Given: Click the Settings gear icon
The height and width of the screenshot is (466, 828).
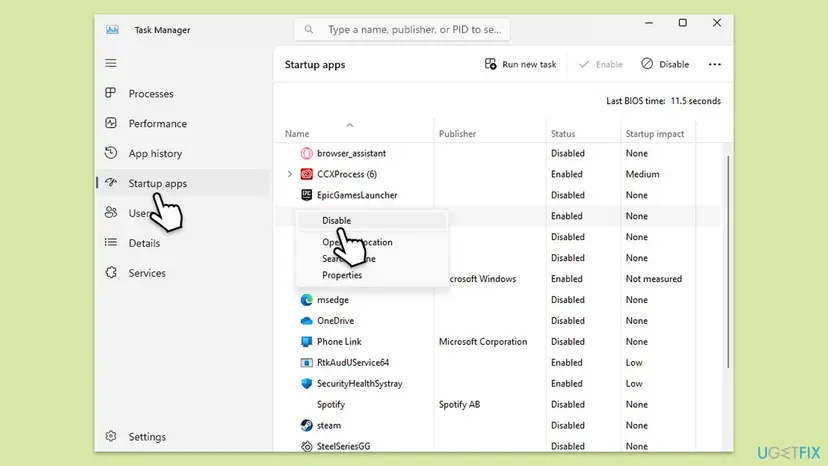Looking at the screenshot, I should pos(110,436).
